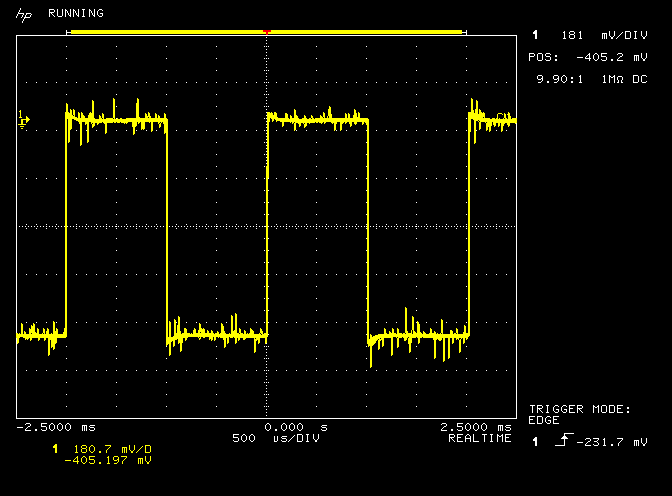Click the 500 us/DIV timebase setting
The image size is (672, 496).
(x=266, y=438)
